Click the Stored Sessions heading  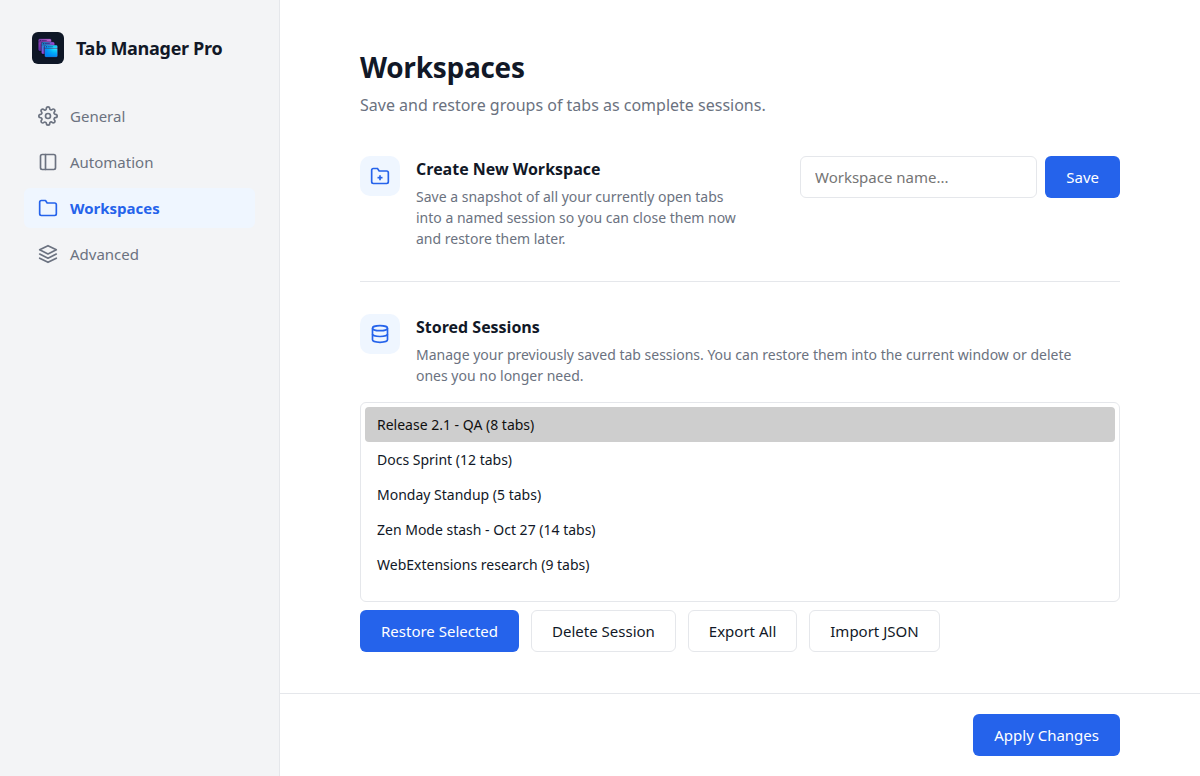click(478, 327)
